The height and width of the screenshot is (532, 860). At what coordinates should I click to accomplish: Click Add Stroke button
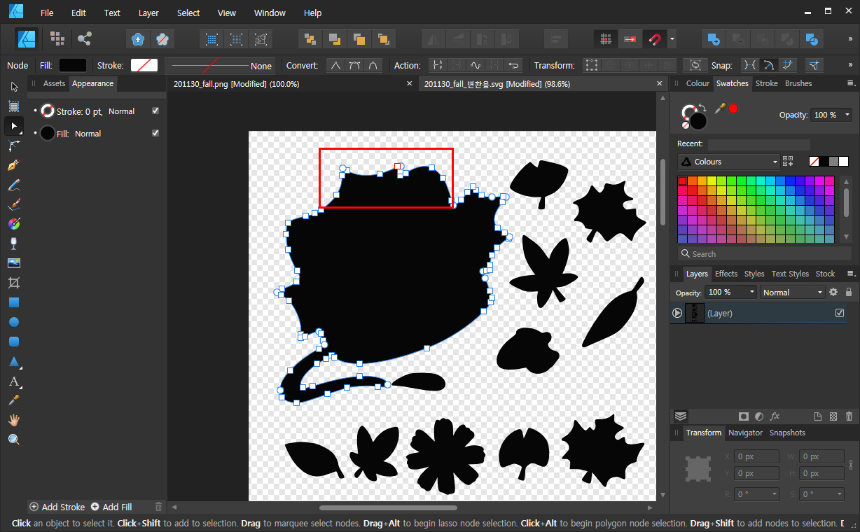coord(57,507)
